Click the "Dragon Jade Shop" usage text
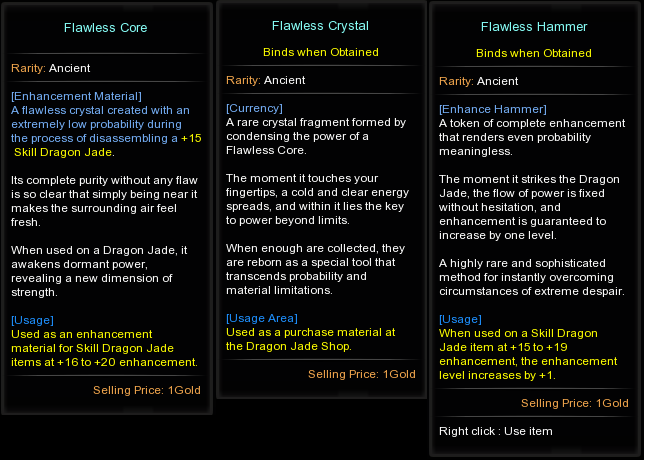 pos(287,346)
